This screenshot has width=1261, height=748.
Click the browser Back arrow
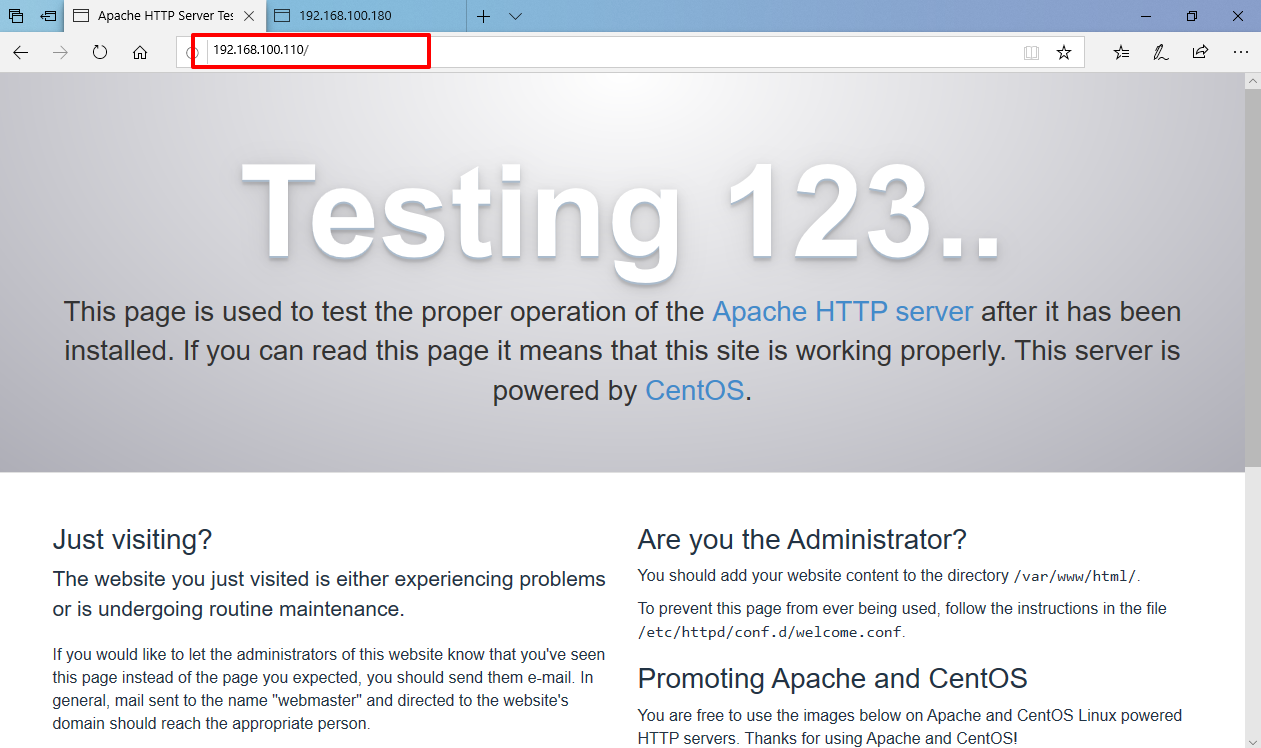[x=20, y=52]
